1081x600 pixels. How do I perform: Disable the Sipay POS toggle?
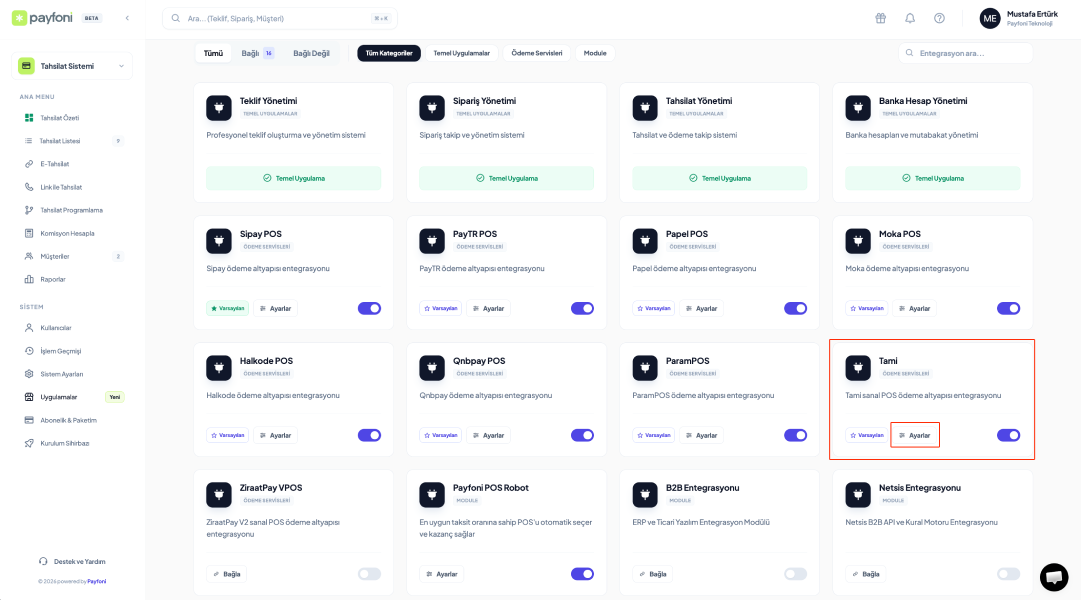369,308
